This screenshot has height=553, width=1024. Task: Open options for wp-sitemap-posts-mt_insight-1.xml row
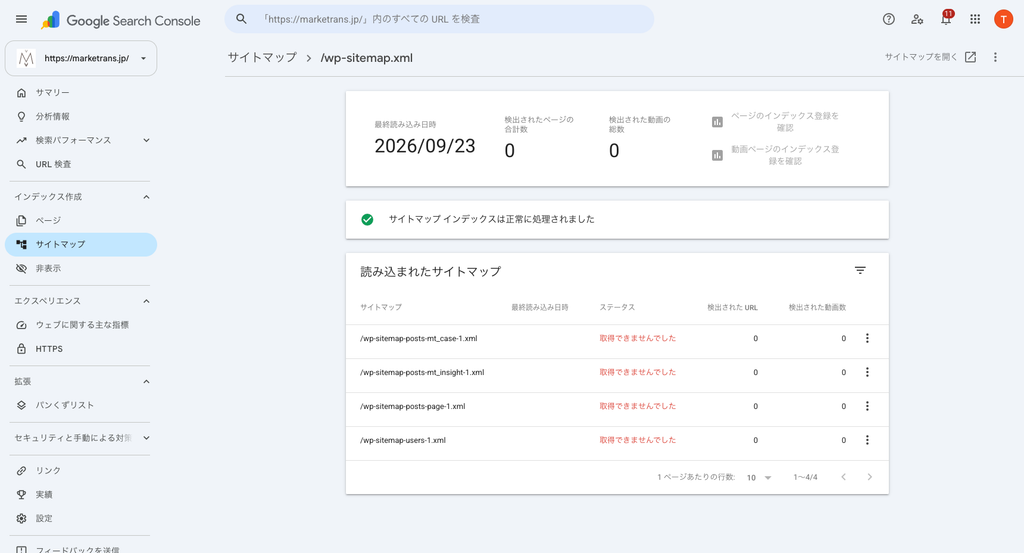pyautogui.click(x=867, y=372)
